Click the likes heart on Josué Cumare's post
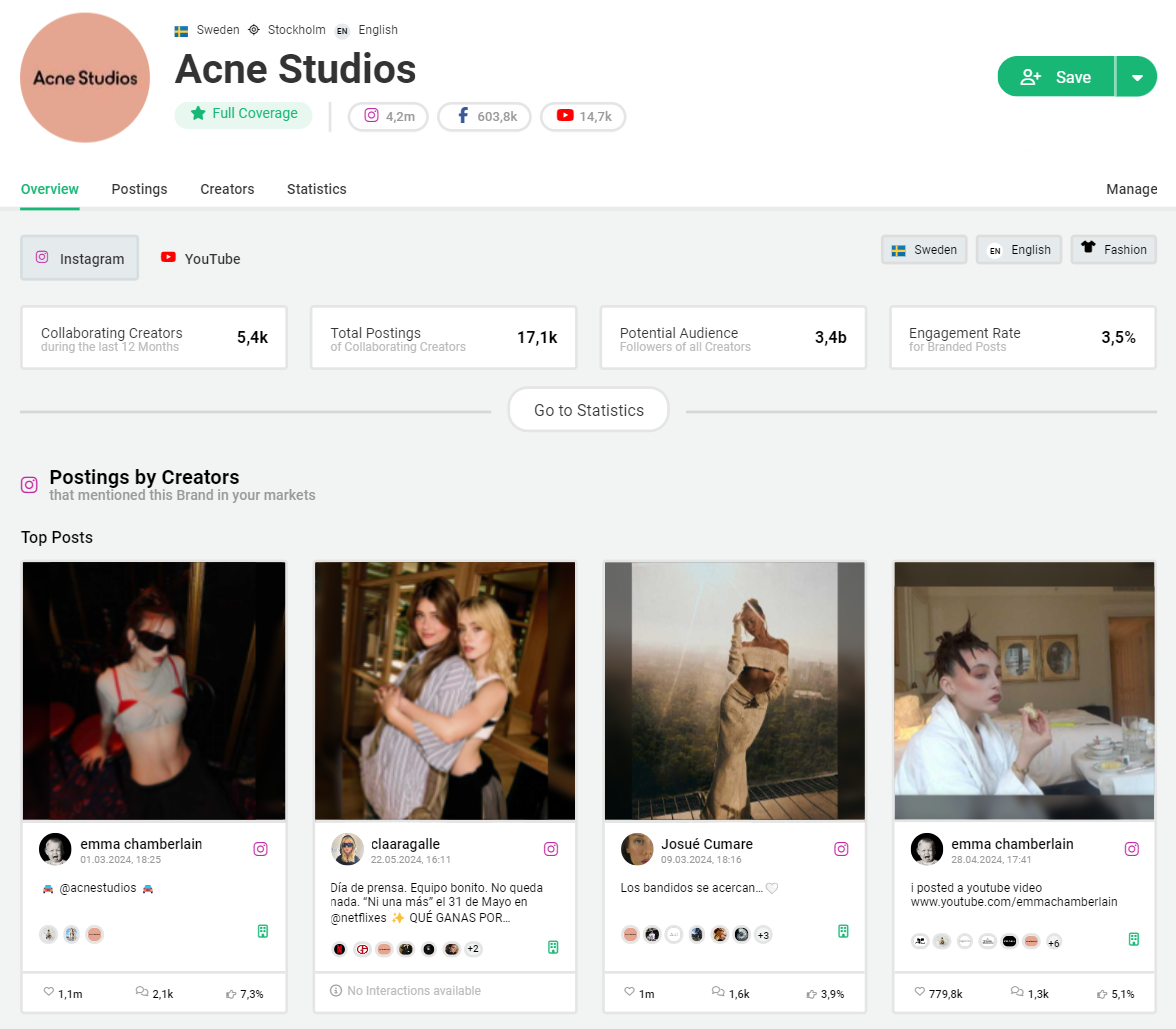Viewport: 1176px width, 1029px height. 629,993
